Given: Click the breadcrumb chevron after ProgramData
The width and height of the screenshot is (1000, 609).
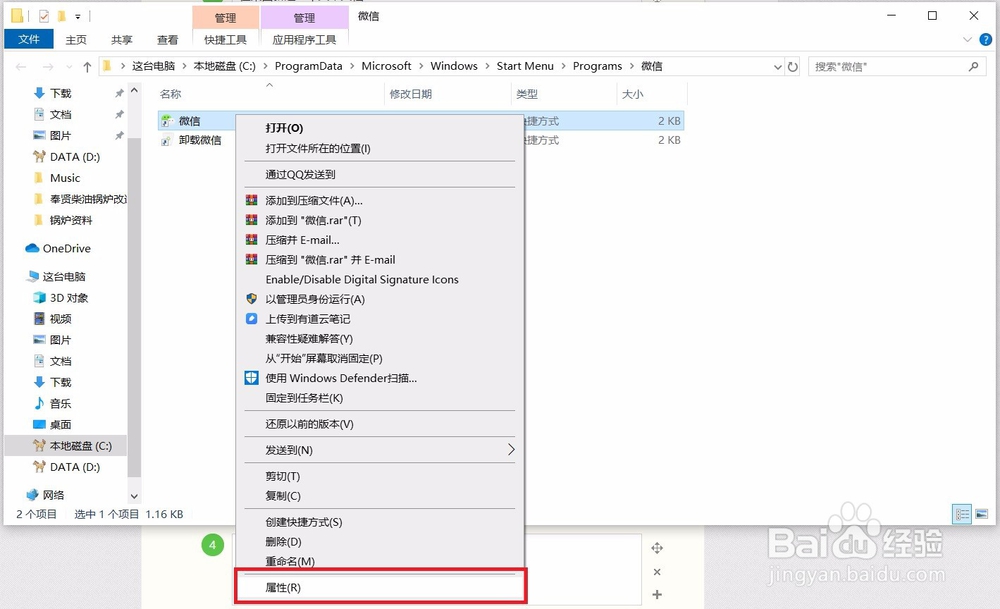Looking at the screenshot, I should (x=352, y=66).
